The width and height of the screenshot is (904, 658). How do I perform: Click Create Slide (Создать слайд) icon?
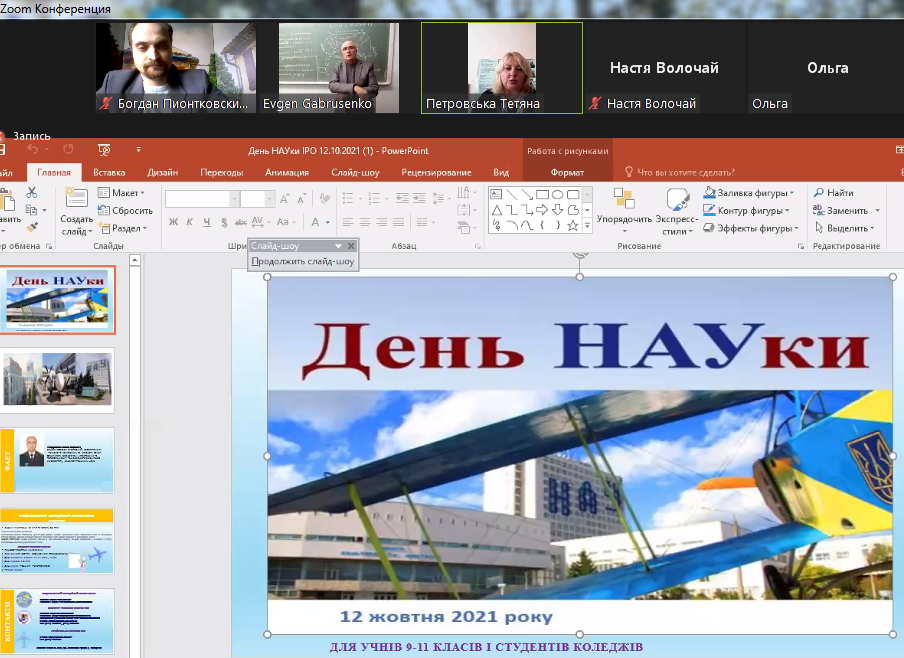tap(77, 198)
